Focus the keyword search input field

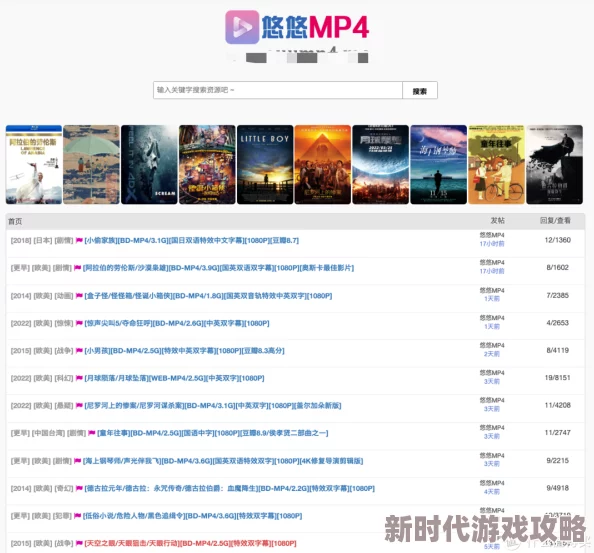click(278, 90)
